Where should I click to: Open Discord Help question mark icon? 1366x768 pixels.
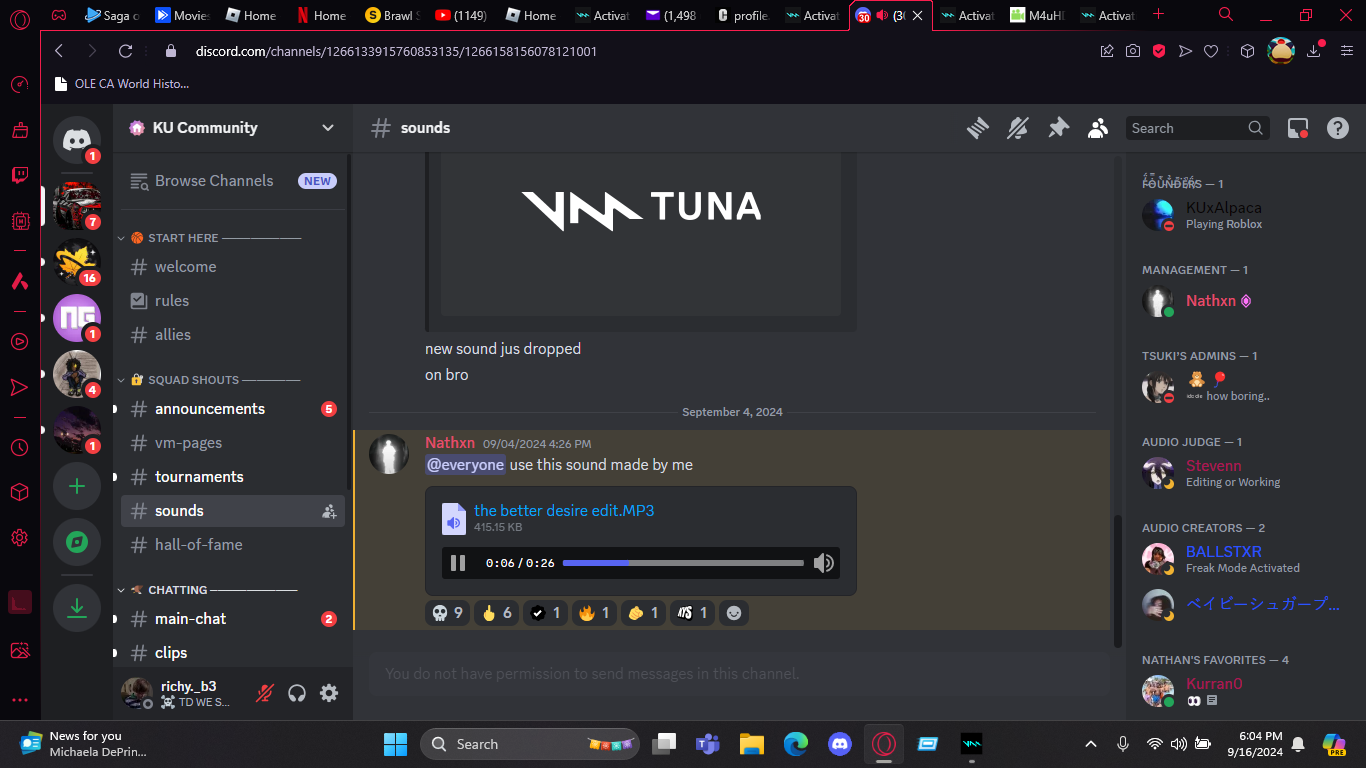1338,128
